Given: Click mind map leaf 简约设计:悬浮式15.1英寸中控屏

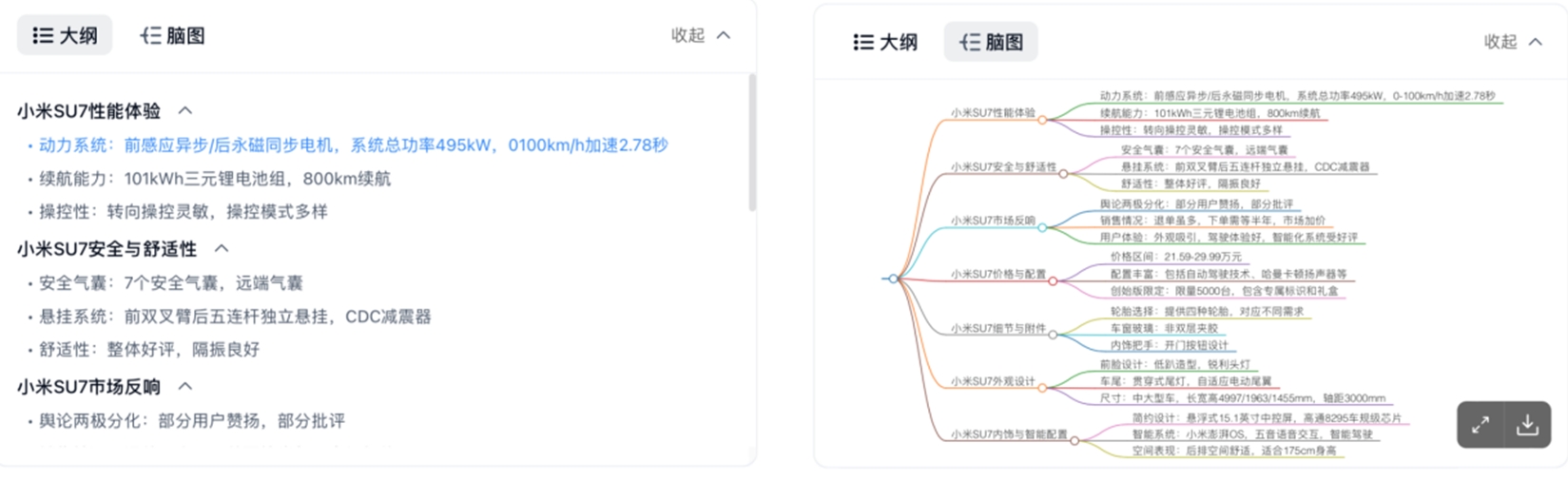Looking at the screenshot, I should click(x=1267, y=418).
